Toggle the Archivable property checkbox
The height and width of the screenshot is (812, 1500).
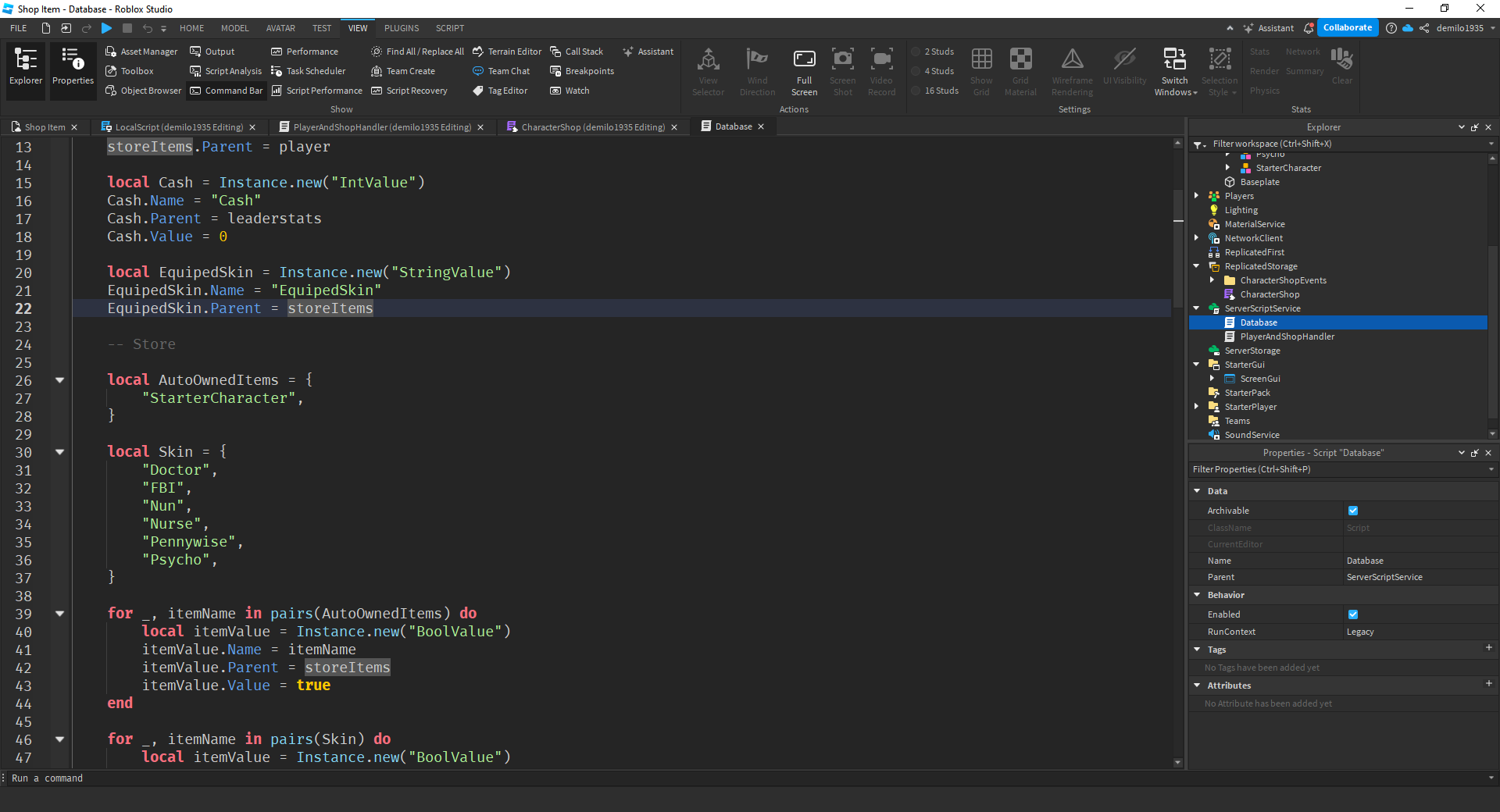coord(1352,511)
